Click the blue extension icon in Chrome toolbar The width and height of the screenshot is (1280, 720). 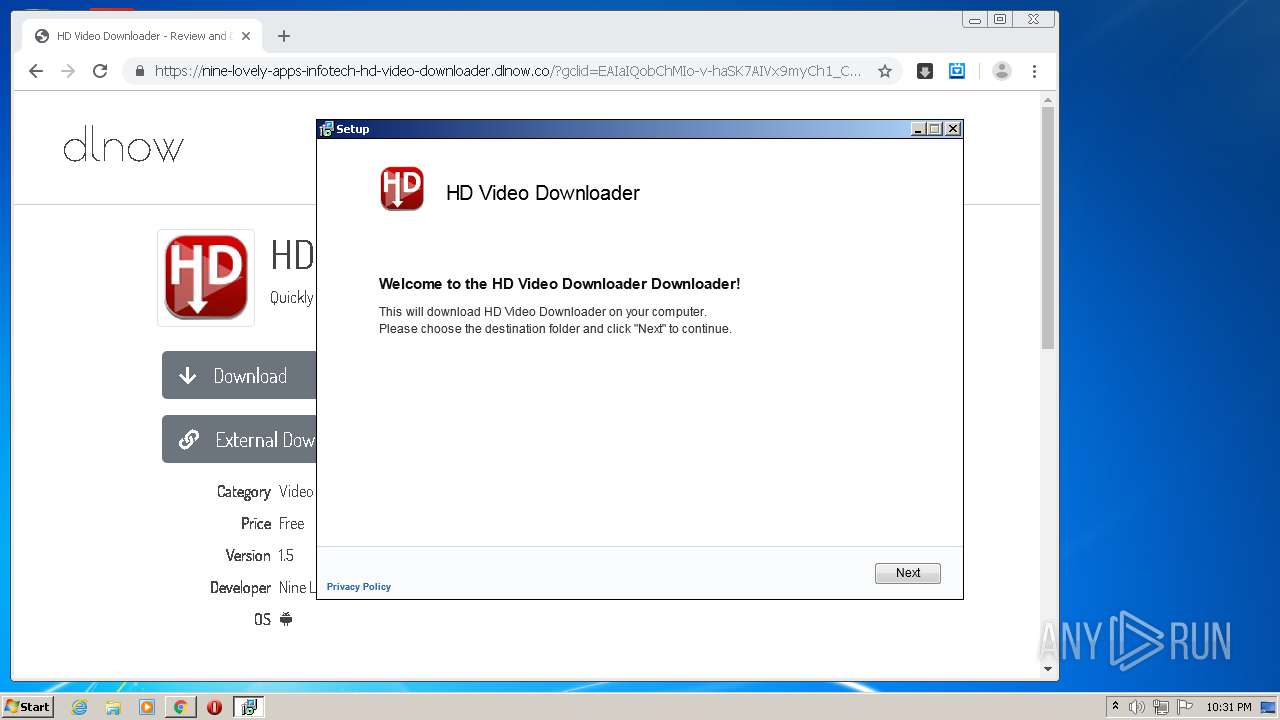[x=957, y=71]
